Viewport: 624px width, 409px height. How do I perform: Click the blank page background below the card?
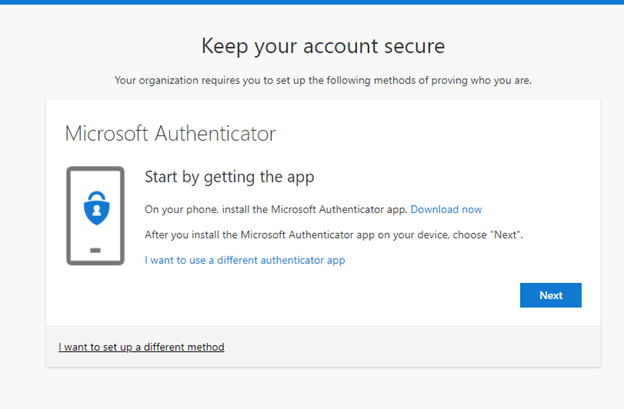tap(312, 388)
